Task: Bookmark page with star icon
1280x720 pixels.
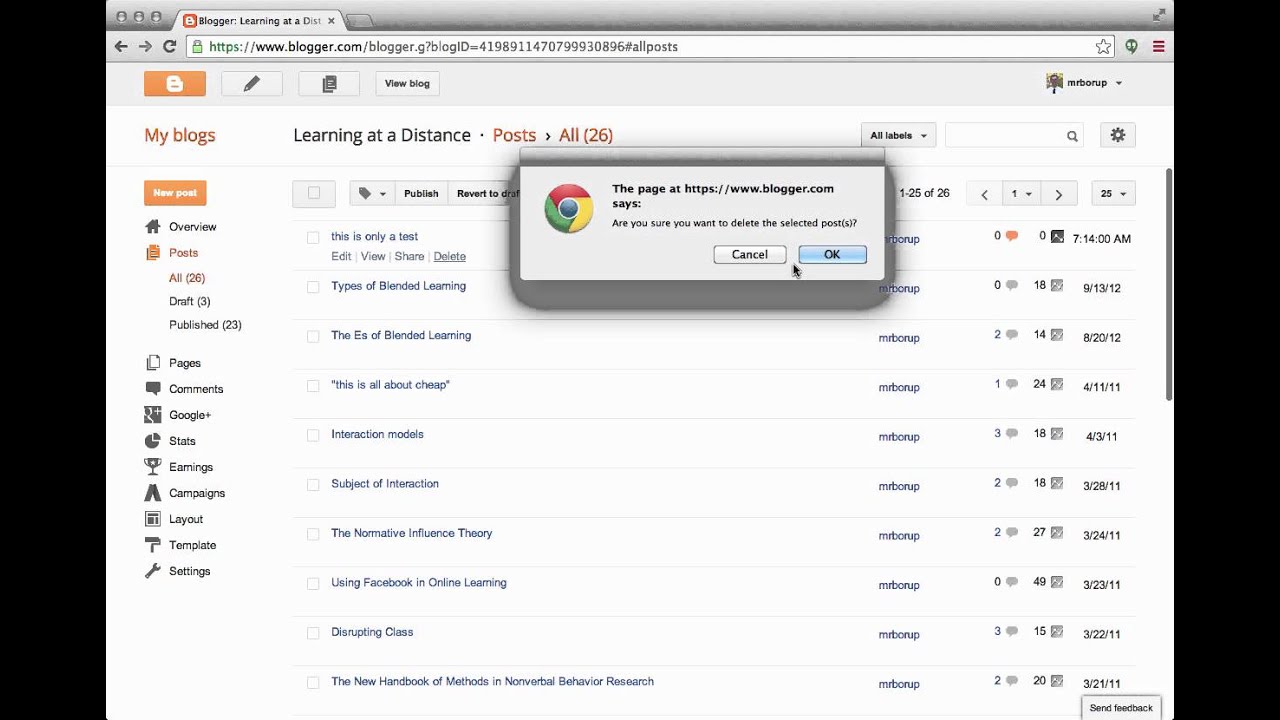Action: tap(1103, 46)
